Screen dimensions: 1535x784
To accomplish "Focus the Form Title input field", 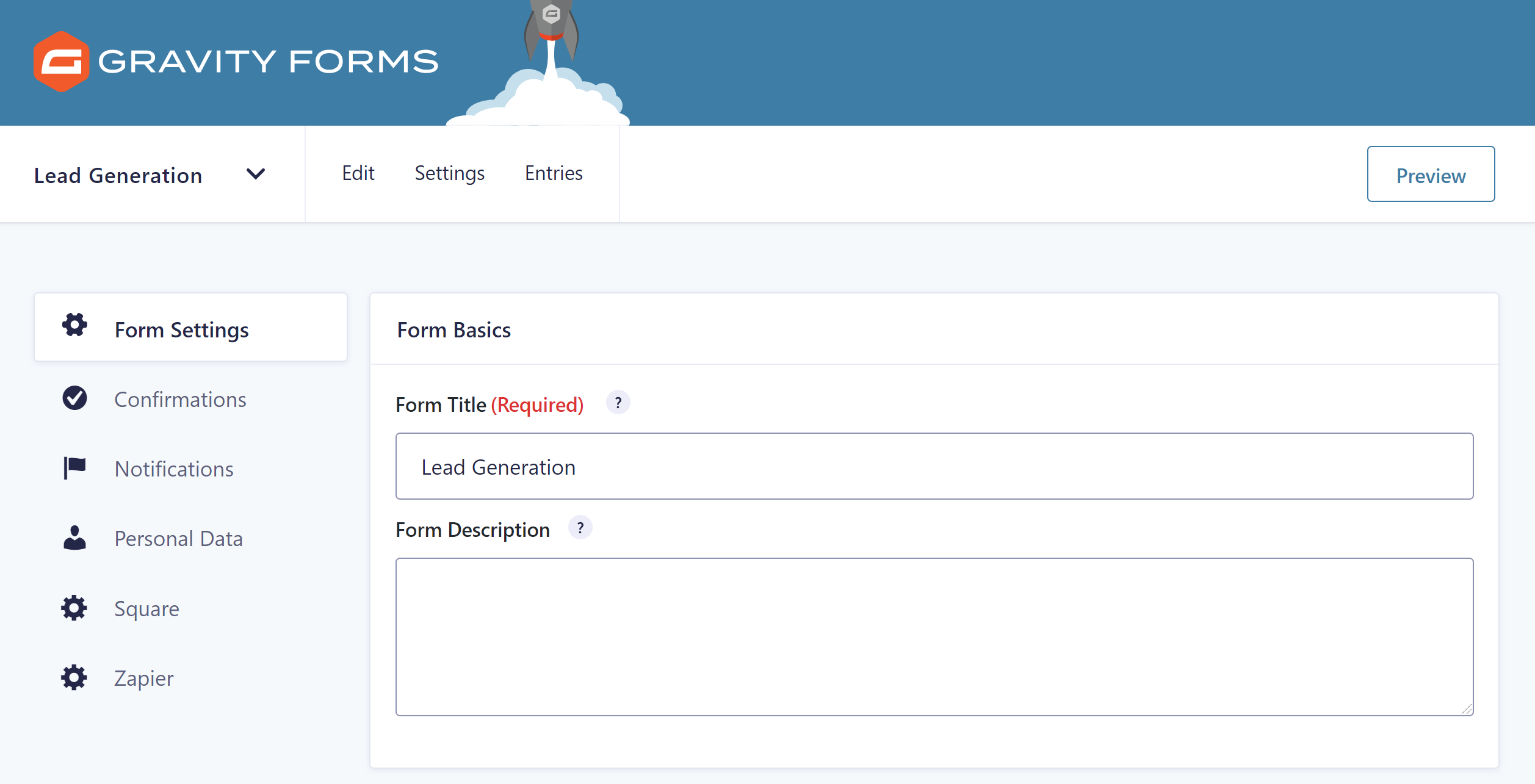I will point(934,466).
